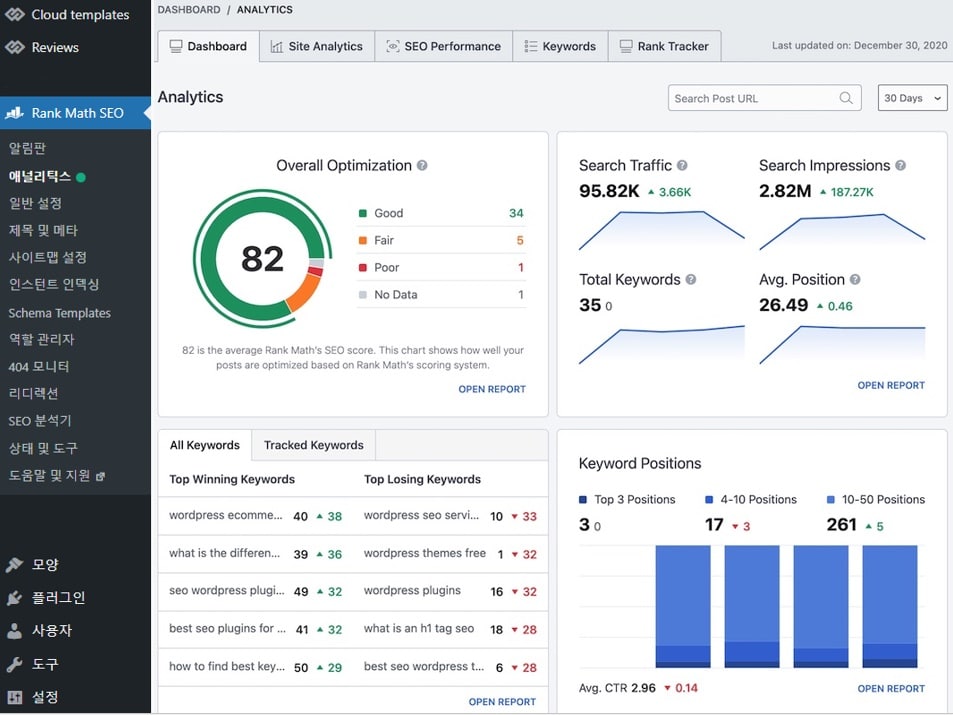This screenshot has width=953, height=715.
Task: Click the SEO Performance eye icon
Action: click(x=393, y=46)
